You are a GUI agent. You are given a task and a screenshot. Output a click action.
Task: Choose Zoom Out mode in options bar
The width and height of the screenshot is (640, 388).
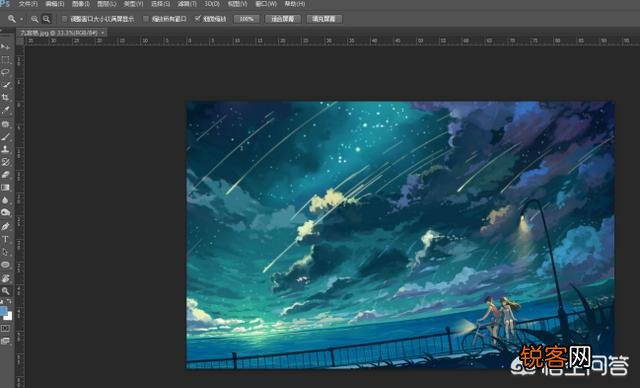coord(47,19)
